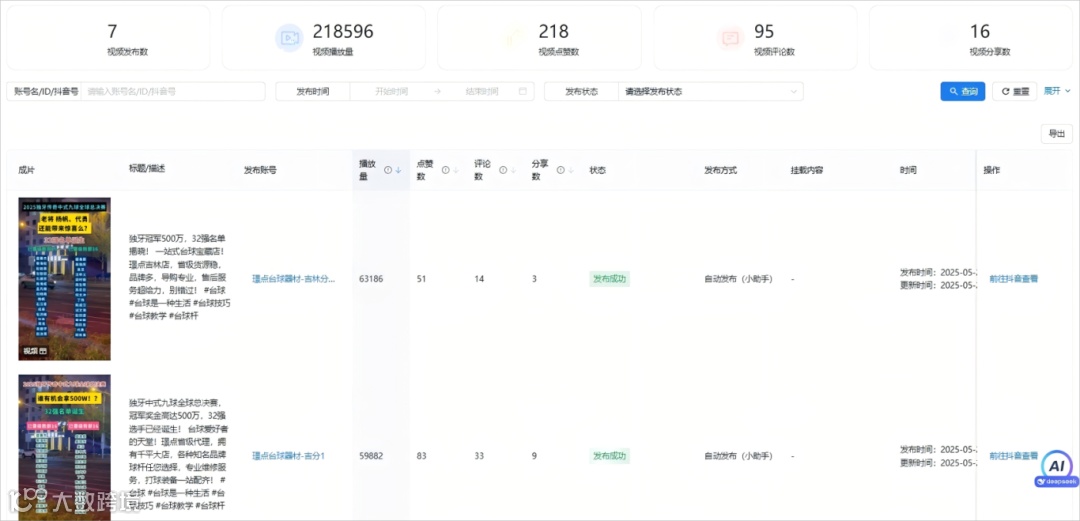Click the play count cell 59882
The height and width of the screenshot is (521, 1080).
coord(371,456)
